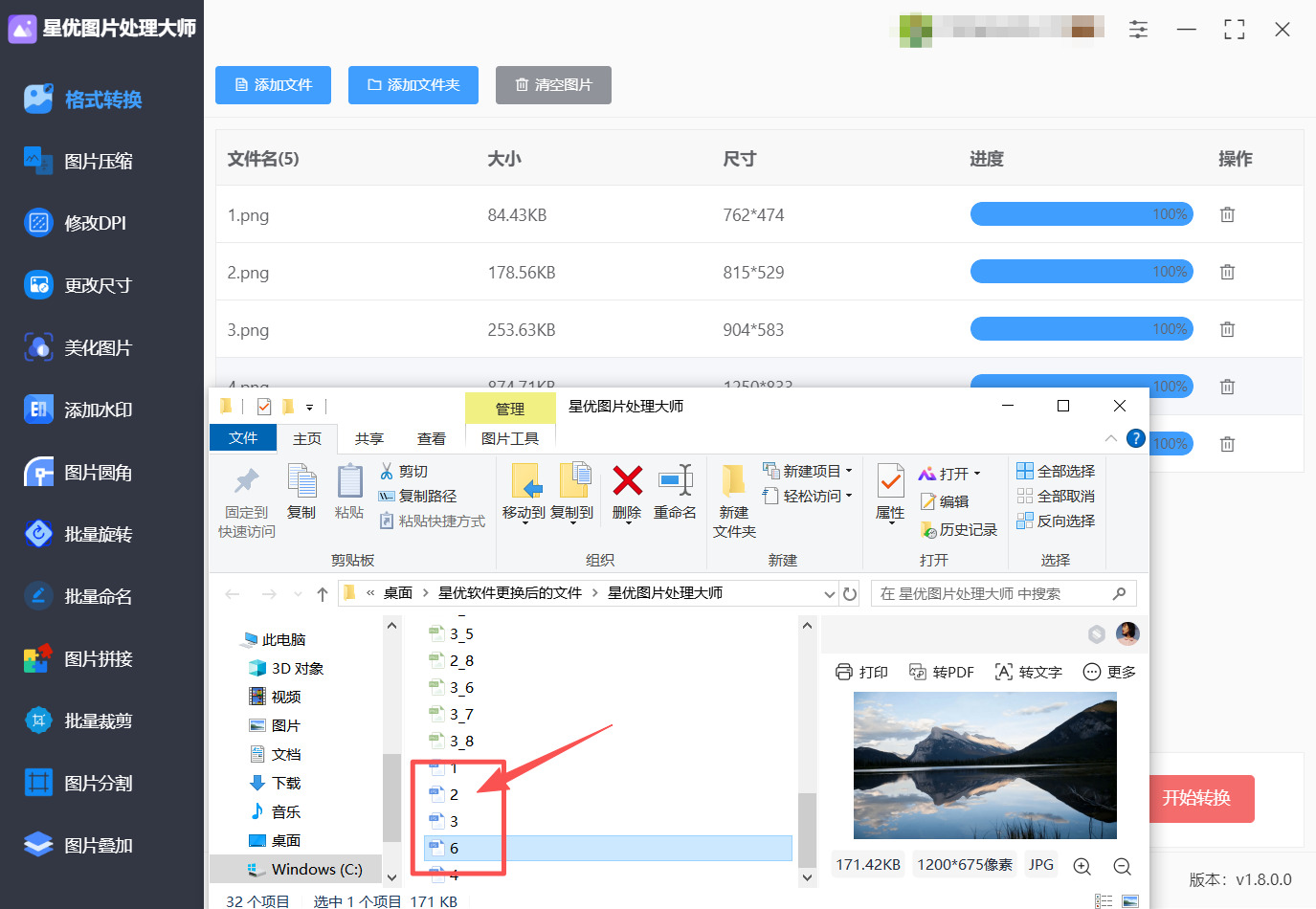
Task: Refresh the Explorer folder view
Action: click(850, 594)
